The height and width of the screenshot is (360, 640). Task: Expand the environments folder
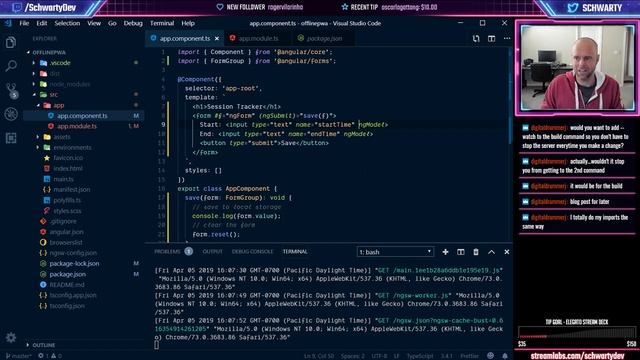click(72, 147)
